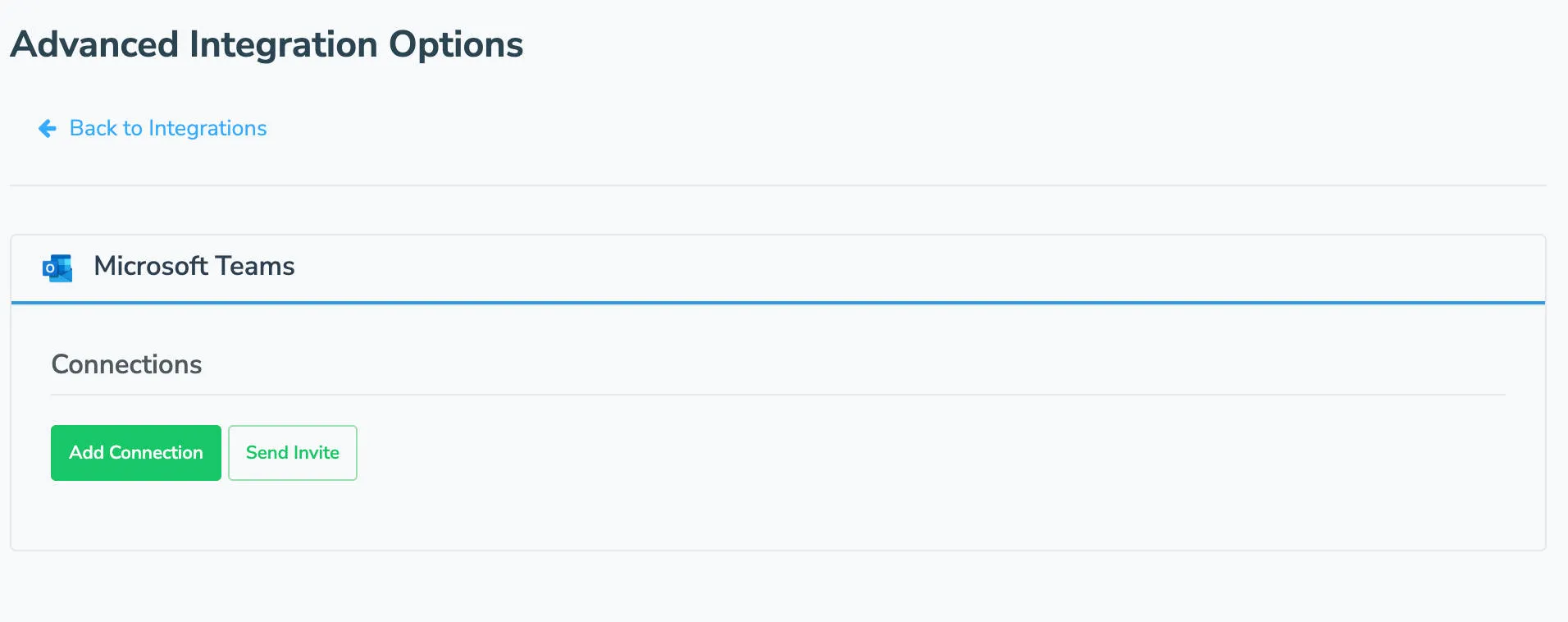The image size is (1568, 622).
Task: Click the word 'Connection' on the green button
Action: tap(156, 453)
